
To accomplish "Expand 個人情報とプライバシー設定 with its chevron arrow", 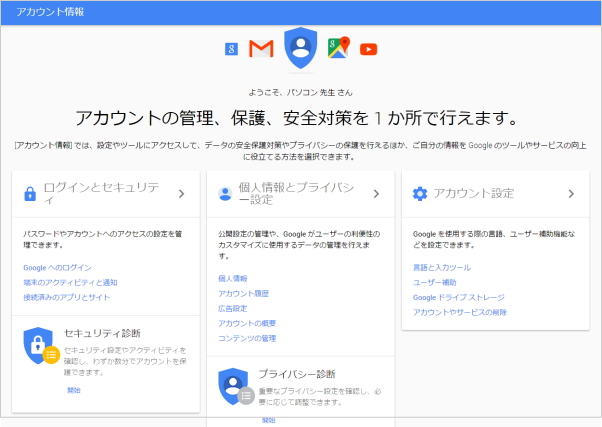I will tap(376, 194).
